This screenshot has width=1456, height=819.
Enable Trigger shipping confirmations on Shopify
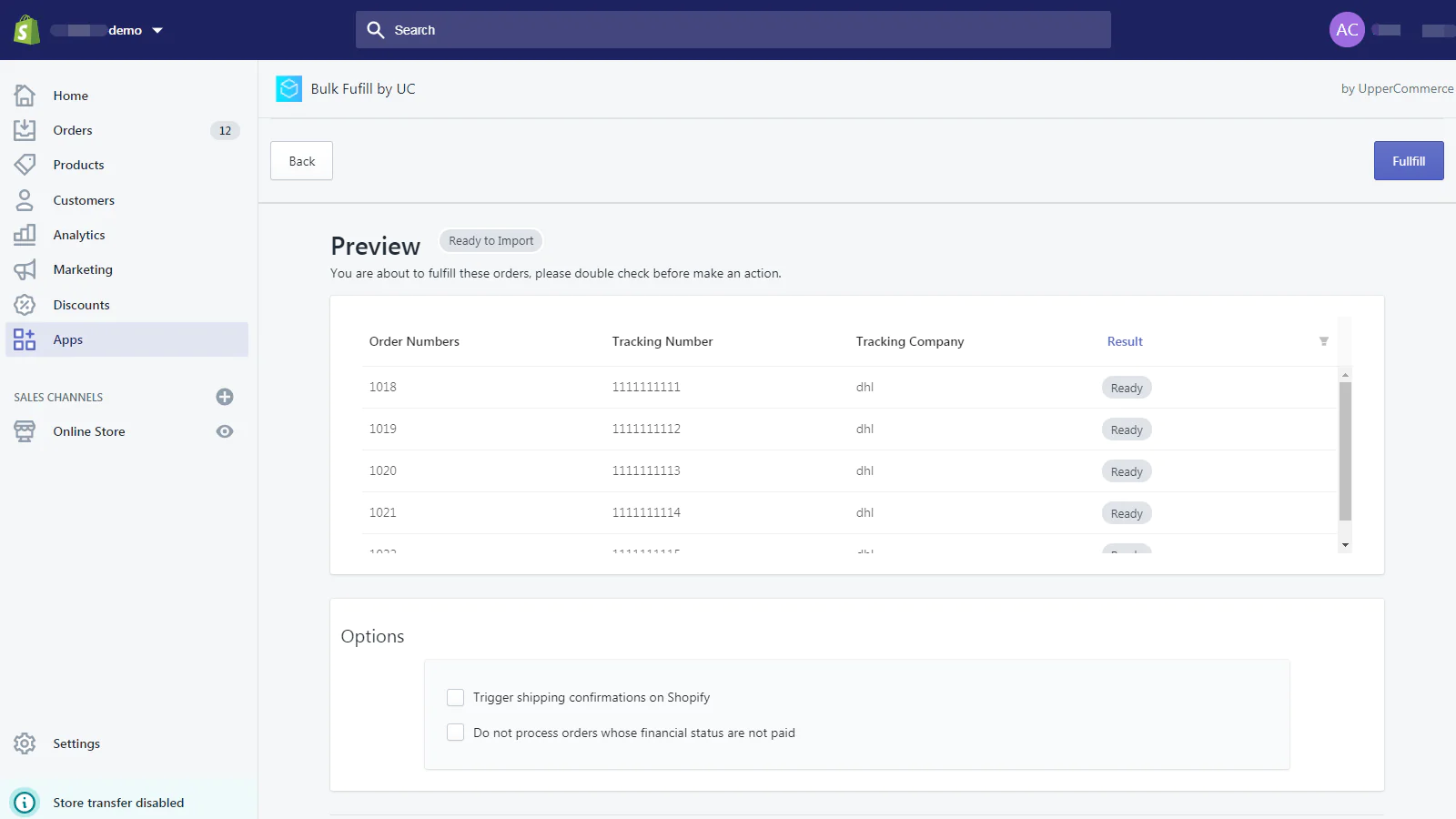pos(456,698)
